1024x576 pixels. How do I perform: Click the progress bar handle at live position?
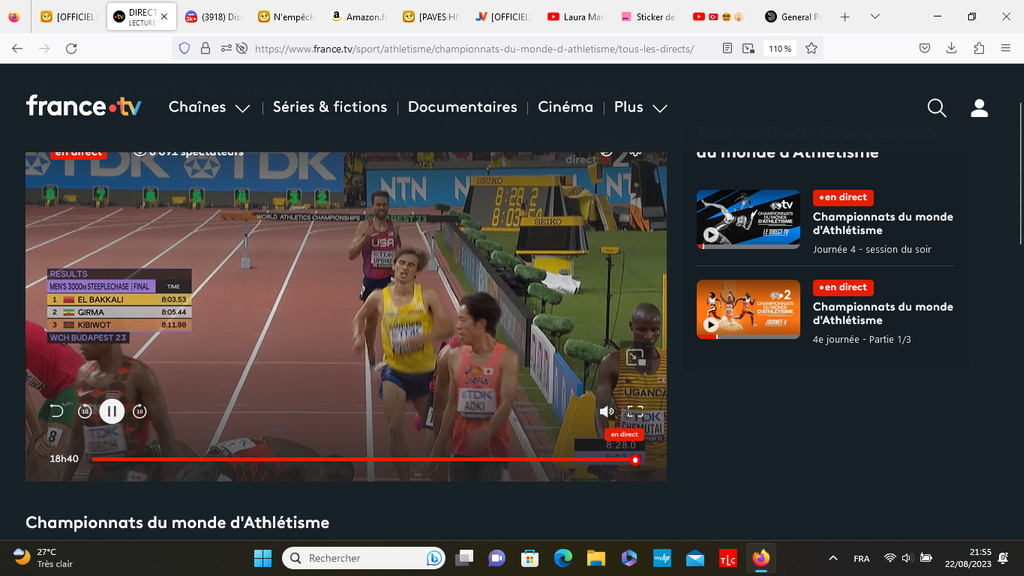point(635,460)
